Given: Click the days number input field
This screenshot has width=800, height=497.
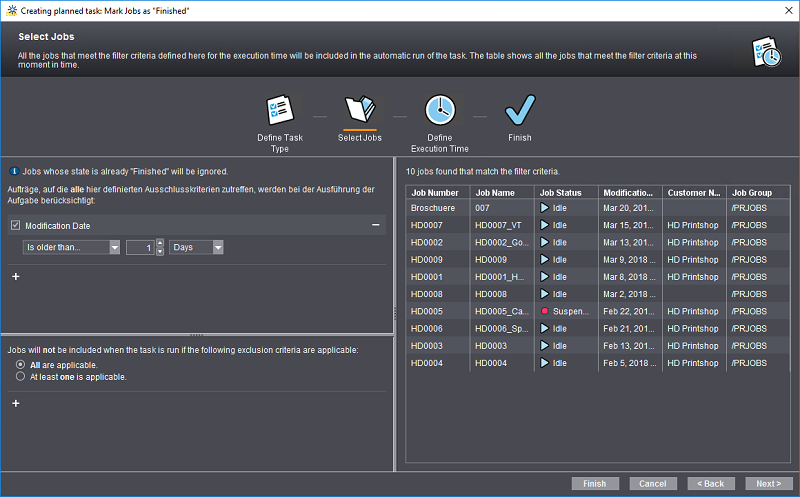Looking at the screenshot, I should click(x=142, y=247).
